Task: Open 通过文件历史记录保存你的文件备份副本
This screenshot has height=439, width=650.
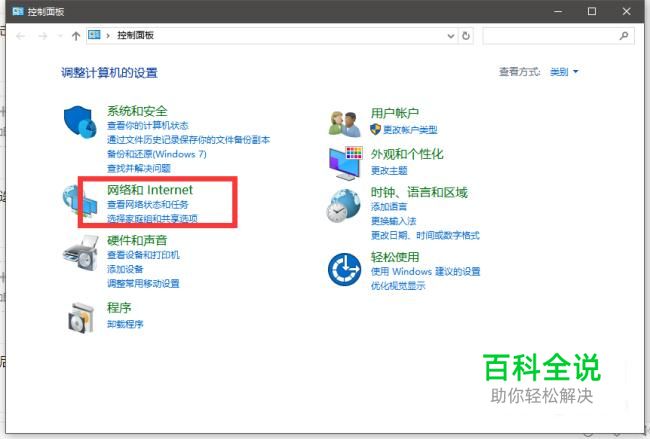Action: click(188, 140)
